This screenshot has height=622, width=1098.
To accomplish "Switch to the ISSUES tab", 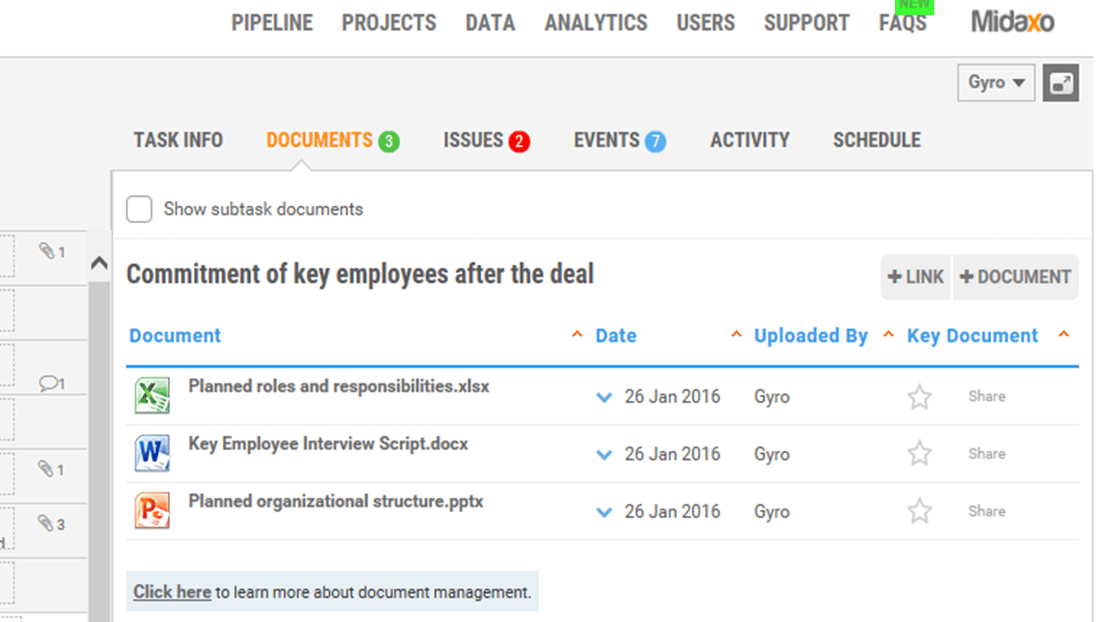I will pos(473,140).
